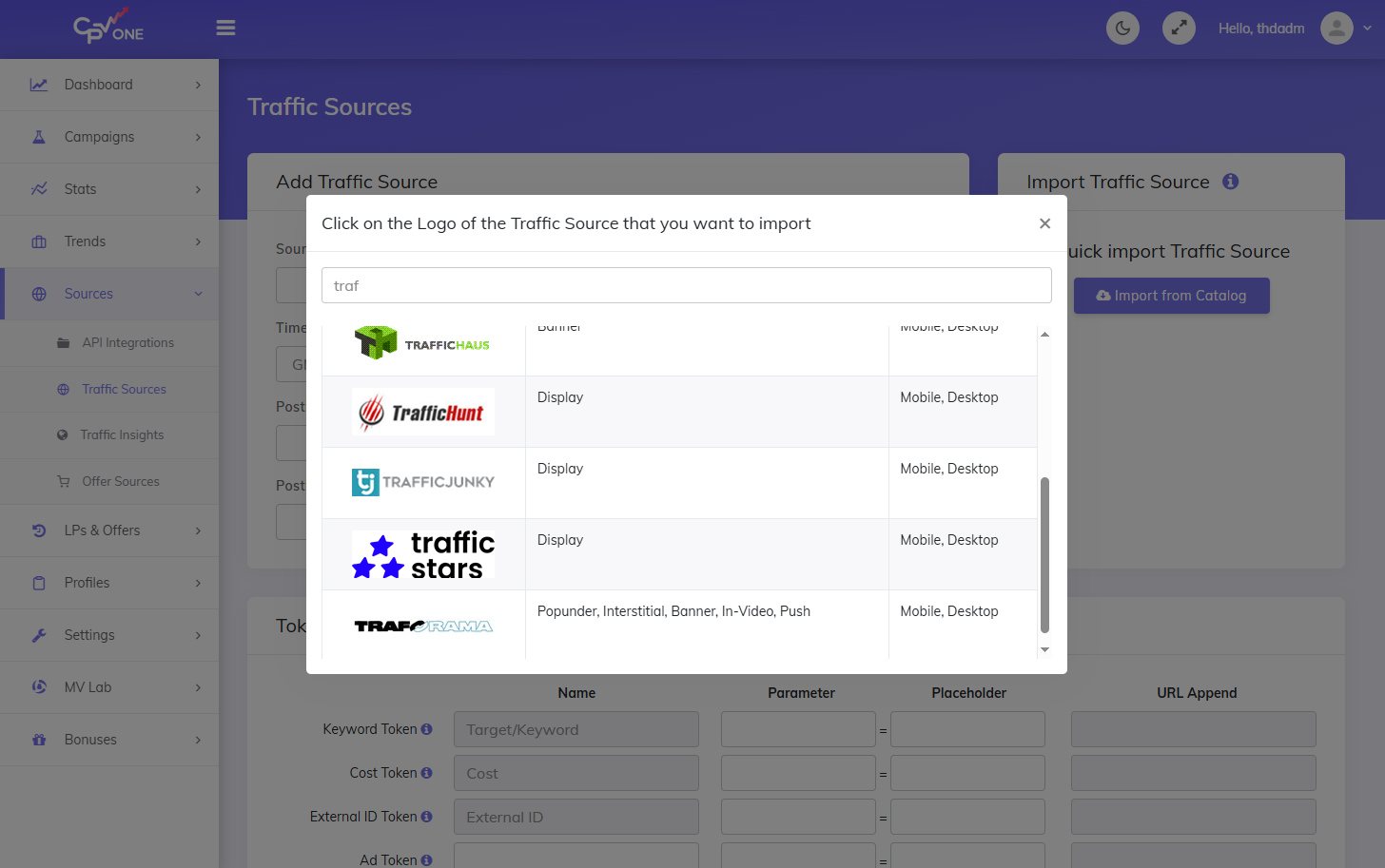Click the Import Traffic Source info icon

point(1230,181)
